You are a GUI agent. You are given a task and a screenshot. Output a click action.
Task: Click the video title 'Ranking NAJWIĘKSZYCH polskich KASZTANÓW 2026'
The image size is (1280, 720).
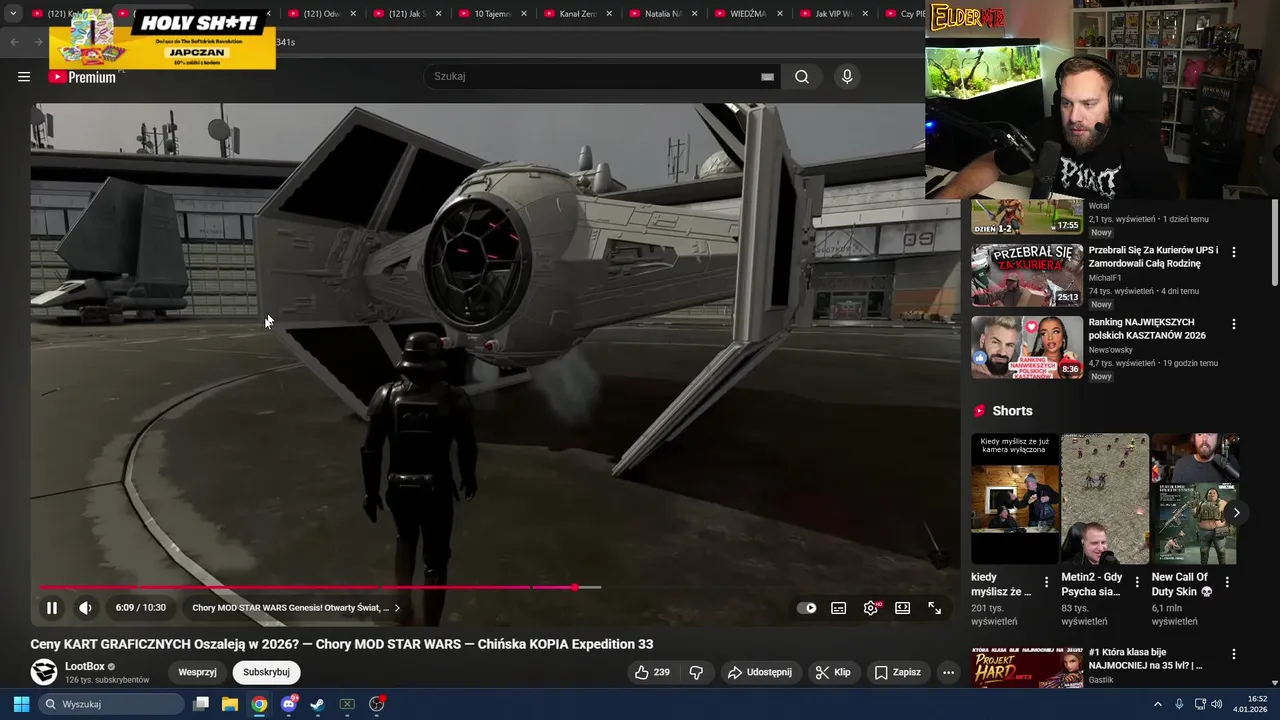point(1147,329)
